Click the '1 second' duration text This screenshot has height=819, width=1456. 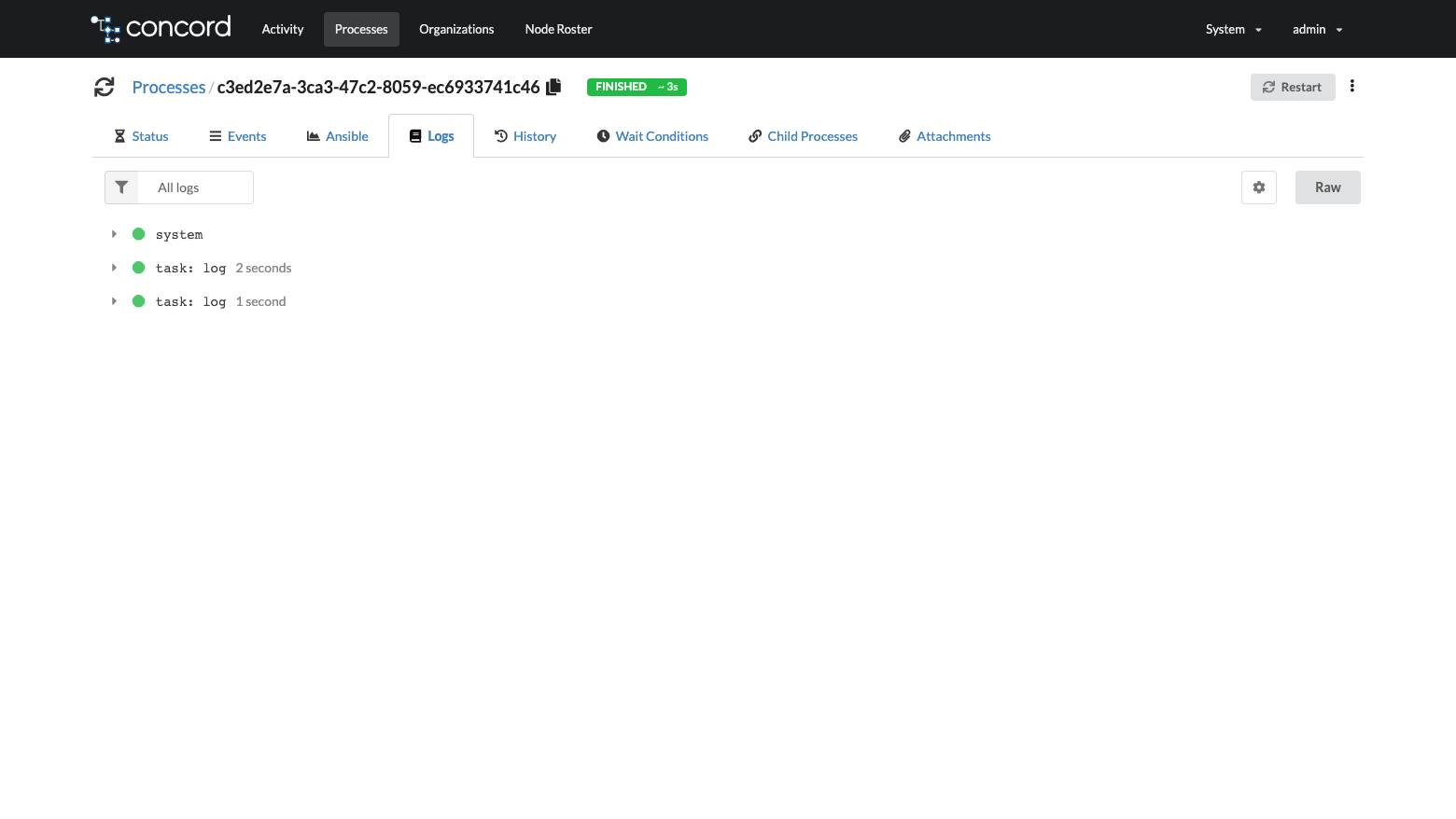coord(261,301)
